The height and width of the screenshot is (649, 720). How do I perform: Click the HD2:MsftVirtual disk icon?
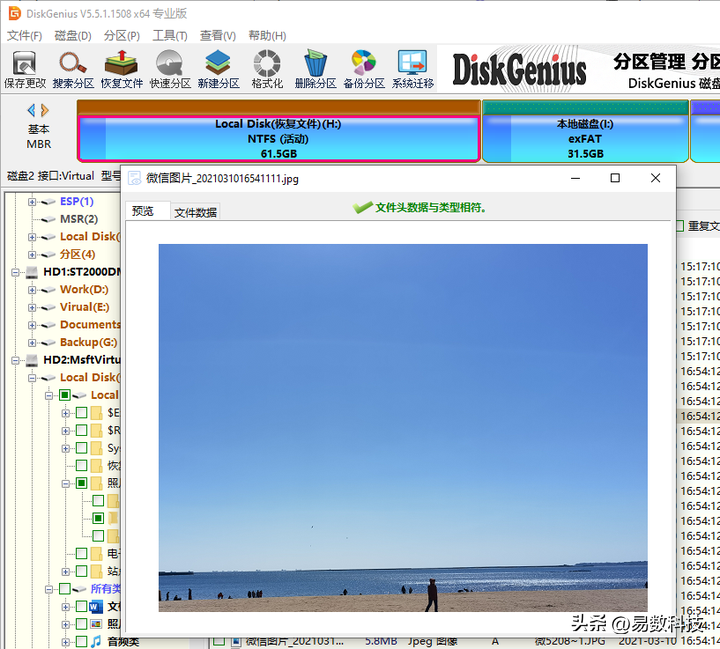point(32,360)
